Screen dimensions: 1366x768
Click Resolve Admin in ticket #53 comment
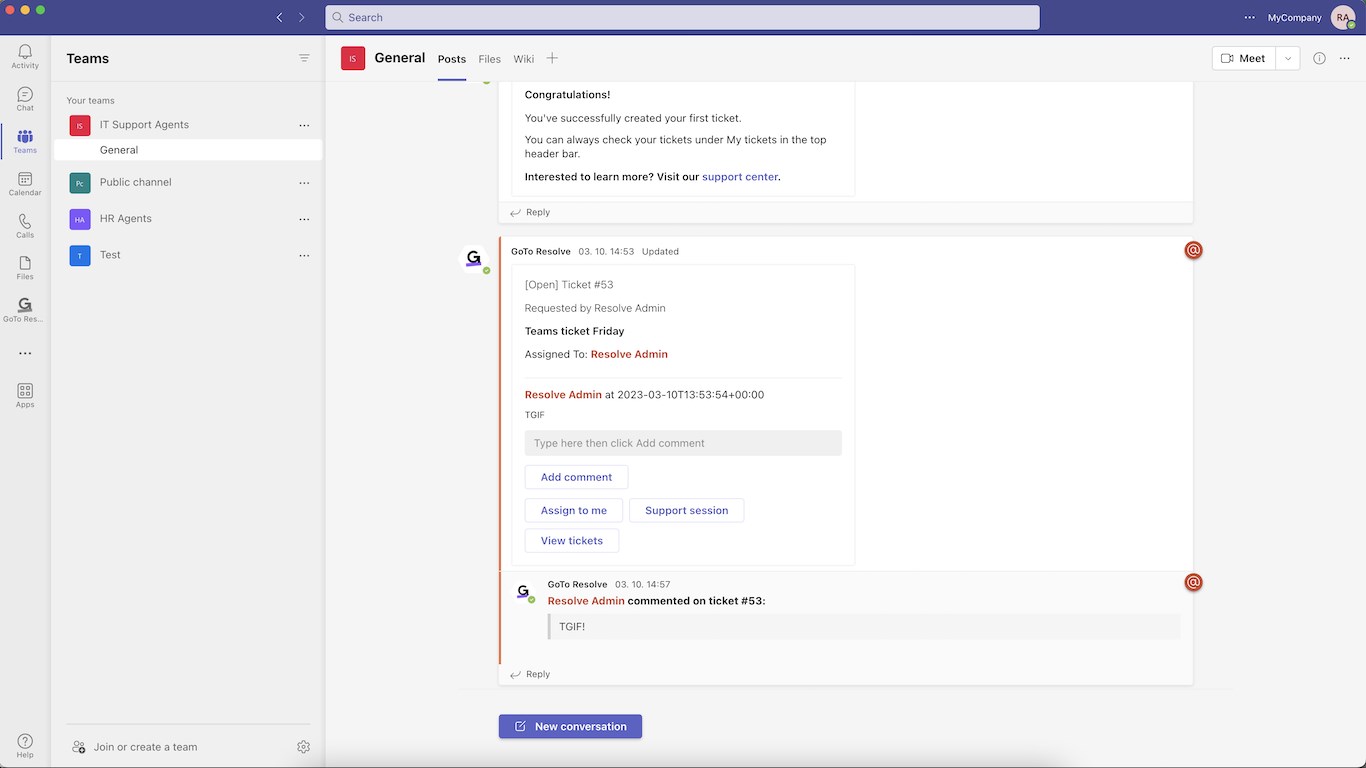click(586, 601)
